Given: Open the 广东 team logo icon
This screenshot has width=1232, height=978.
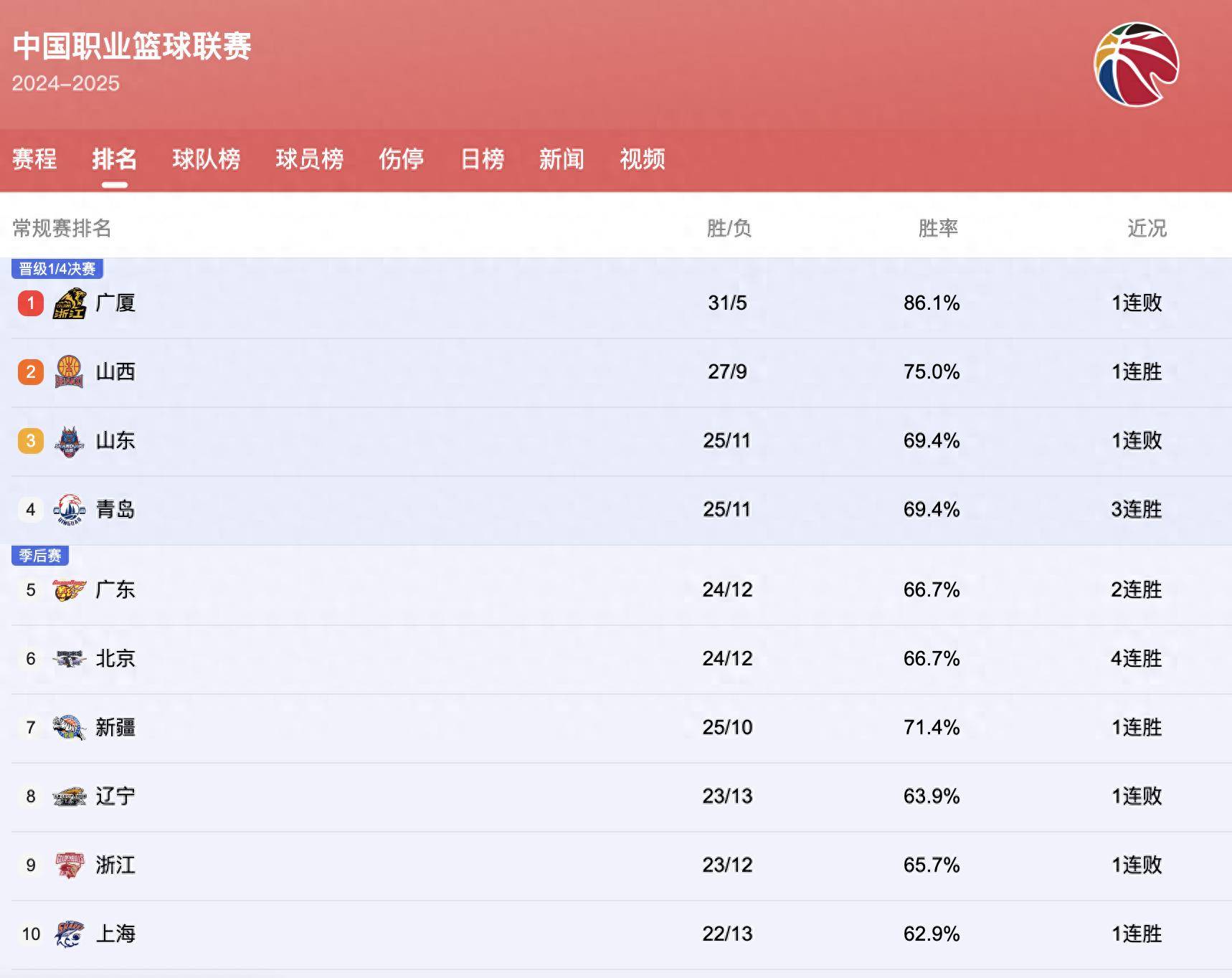Looking at the screenshot, I should tap(70, 589).
